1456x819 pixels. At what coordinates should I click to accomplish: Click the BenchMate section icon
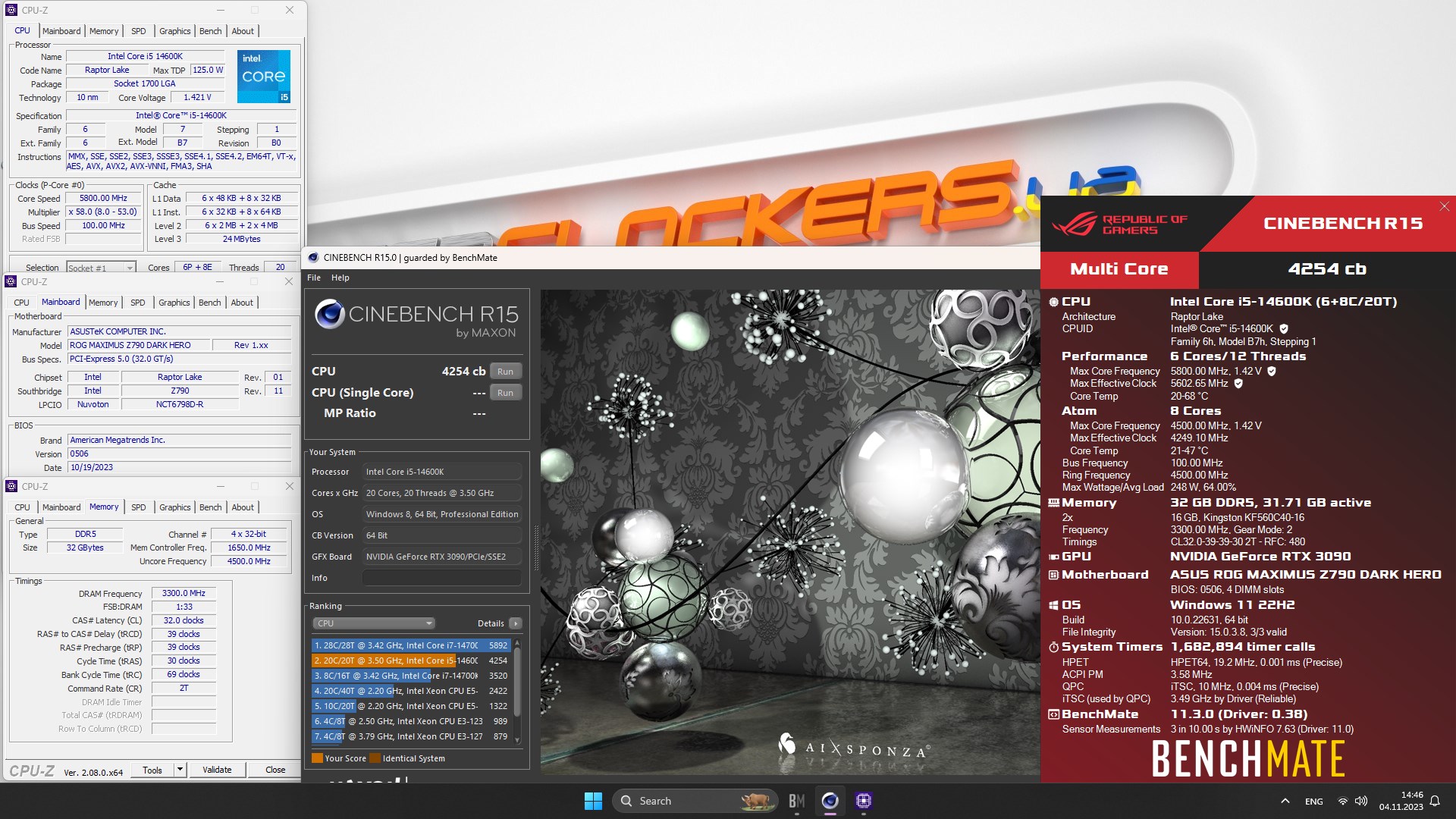click(1053, 714)
